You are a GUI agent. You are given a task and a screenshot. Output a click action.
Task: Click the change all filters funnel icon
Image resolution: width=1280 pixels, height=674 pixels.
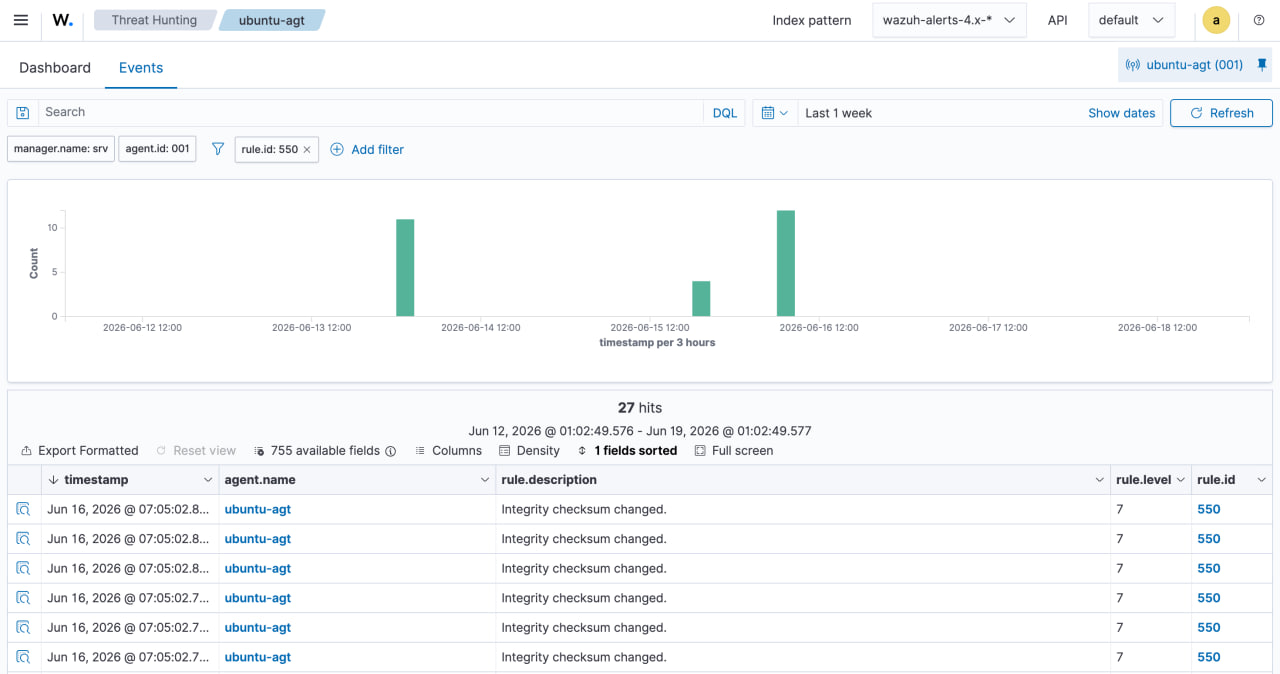click(218, 149)
